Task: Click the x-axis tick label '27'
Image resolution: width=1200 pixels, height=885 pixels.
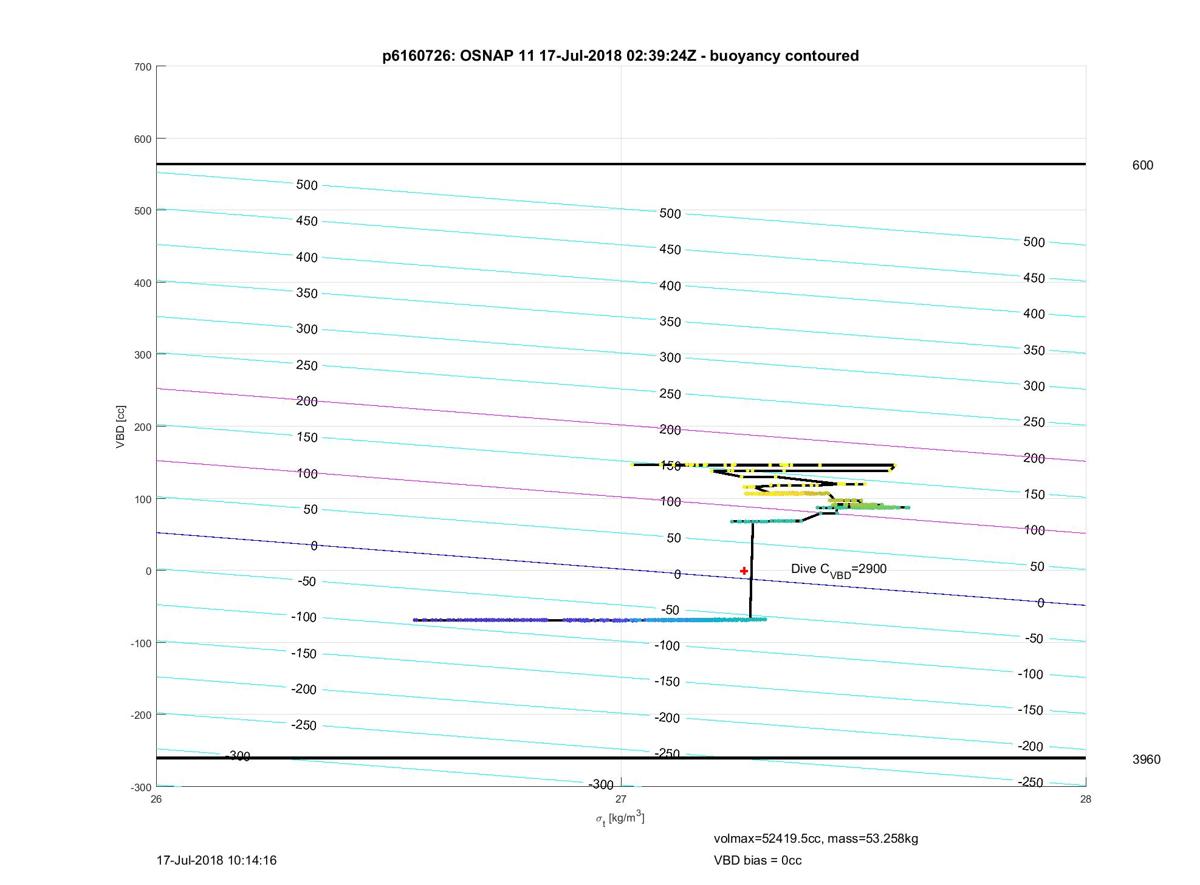Action: 621,799
